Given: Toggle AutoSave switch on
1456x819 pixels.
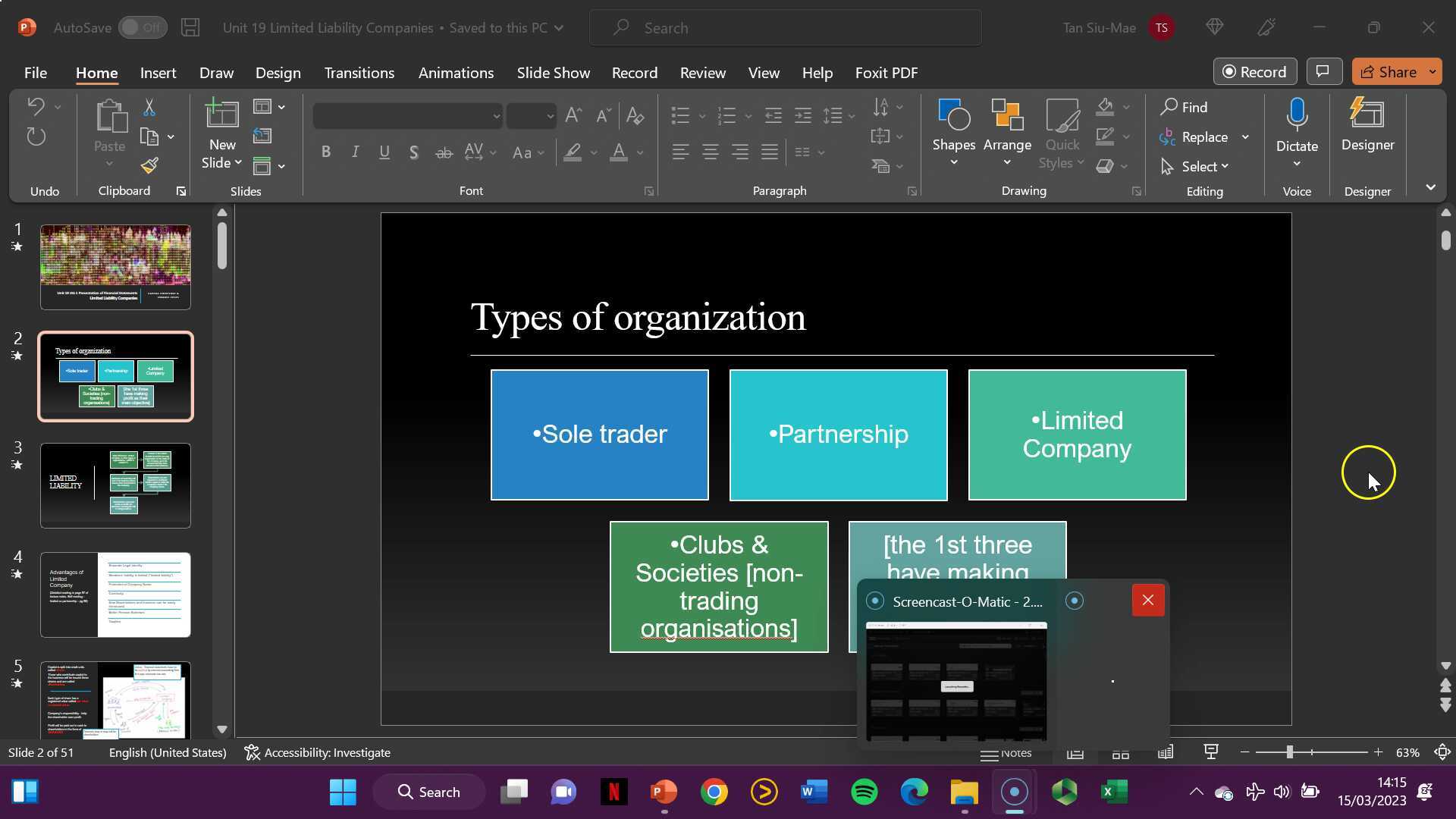Looking at the screenshot, I should click(x=143, y=28).
